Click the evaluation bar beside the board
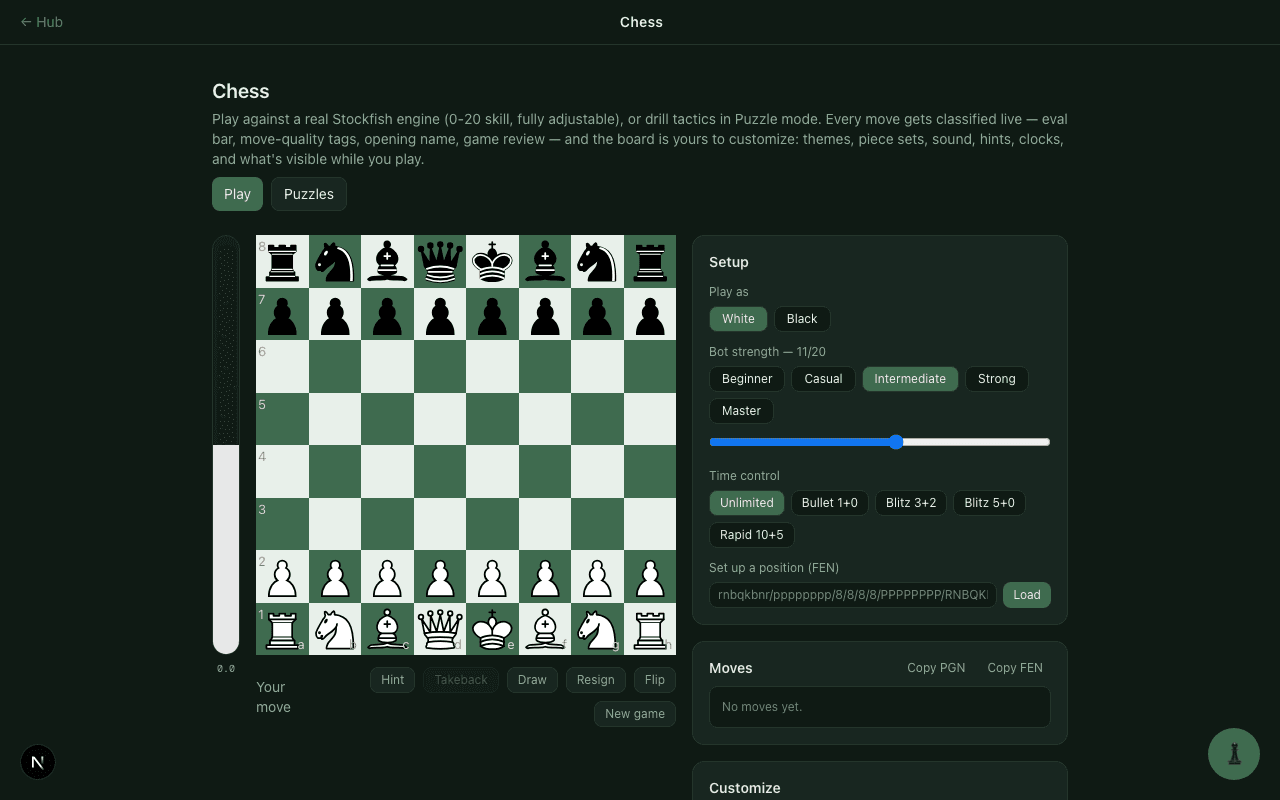1280x800 pixels. click(x=226, y=445)
